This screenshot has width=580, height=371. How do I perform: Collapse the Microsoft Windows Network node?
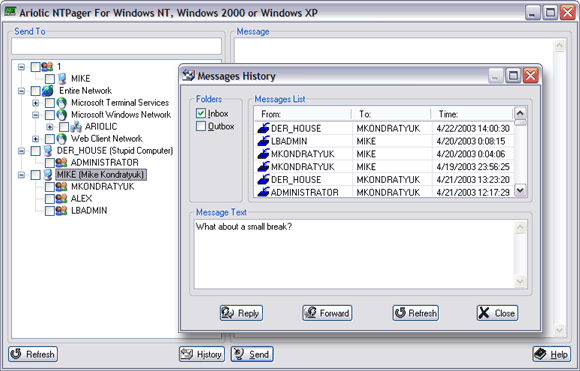pyautogui.click(x=36, y=115)
